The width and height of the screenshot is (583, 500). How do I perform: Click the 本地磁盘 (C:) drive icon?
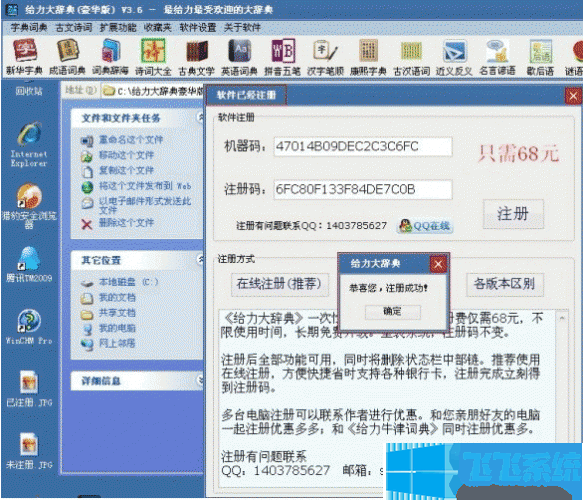click(x=87, y=283)
